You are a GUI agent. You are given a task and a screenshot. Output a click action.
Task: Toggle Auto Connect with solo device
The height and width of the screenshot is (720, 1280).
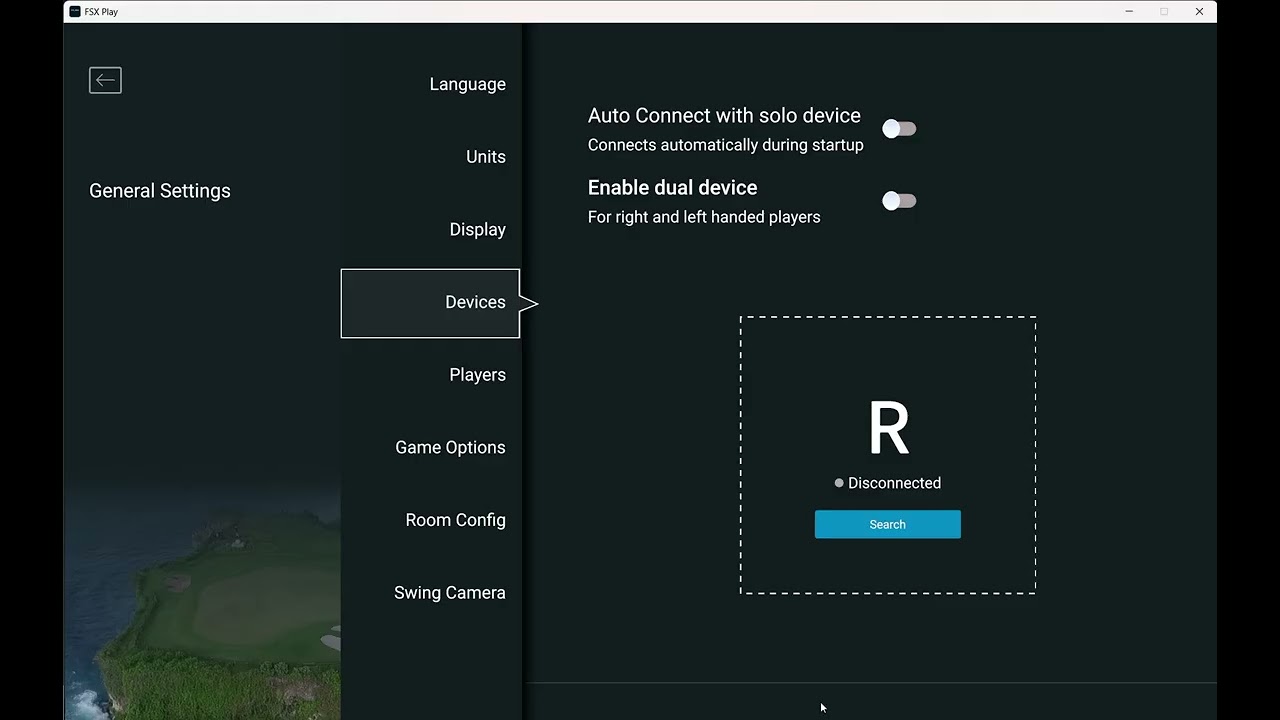(x=899, y=129)
